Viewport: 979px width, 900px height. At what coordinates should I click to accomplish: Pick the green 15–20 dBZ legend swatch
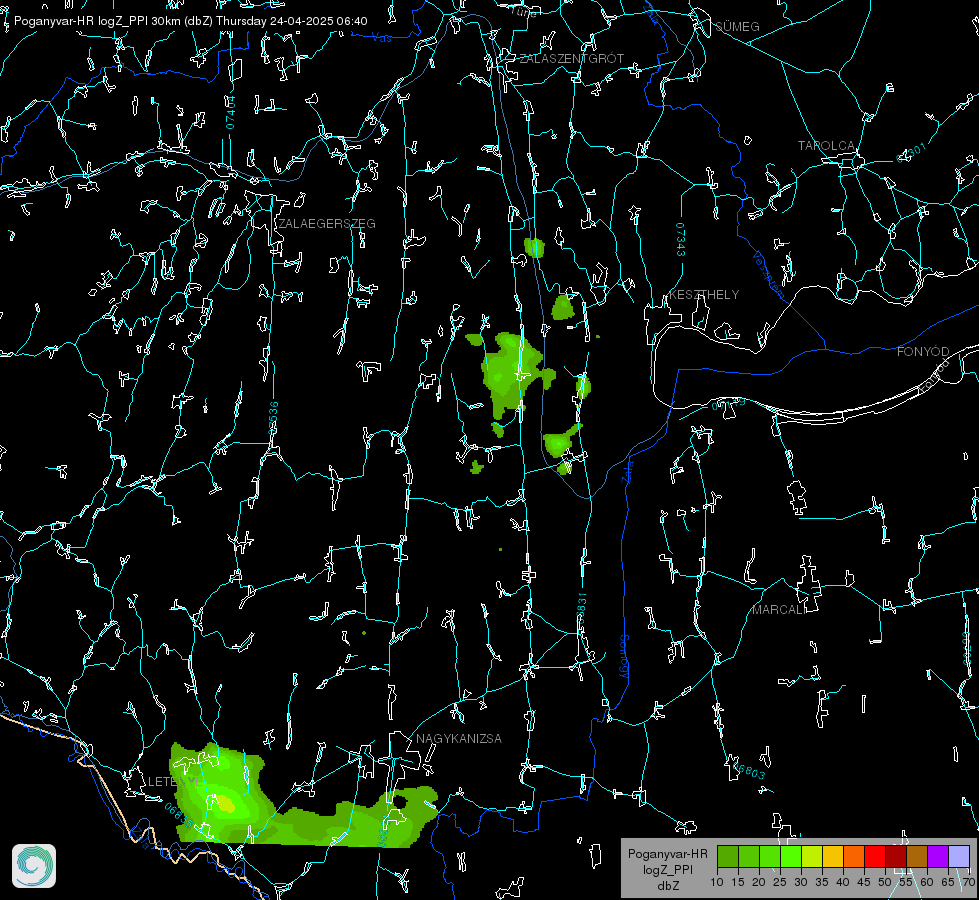pos(749,856)
